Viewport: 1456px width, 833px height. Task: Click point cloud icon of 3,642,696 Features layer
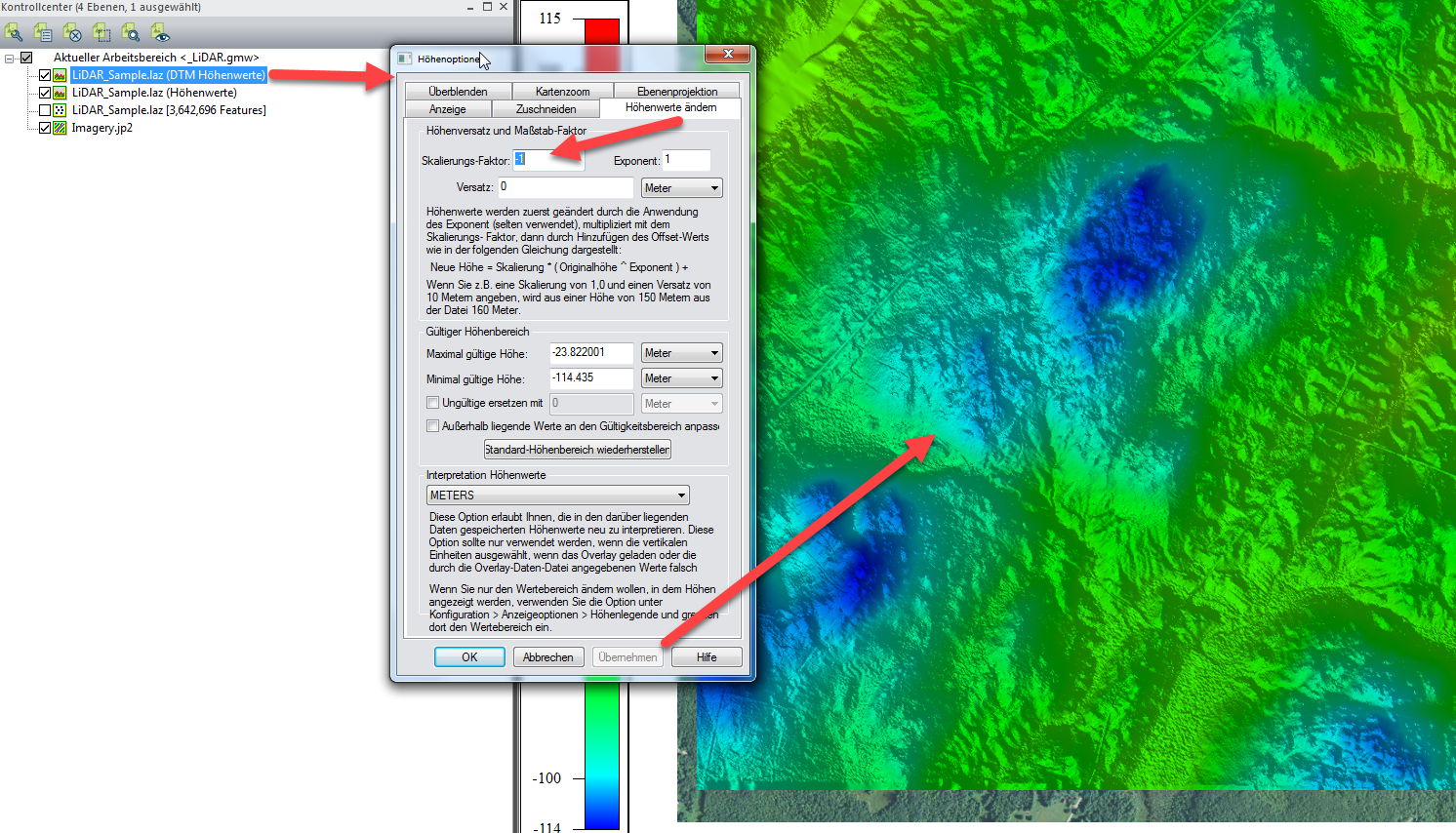[60, 110]
